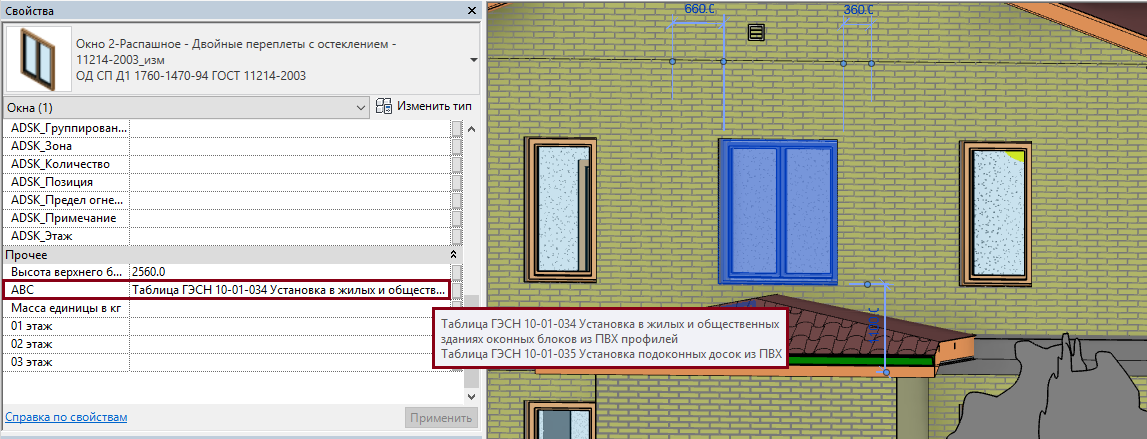Select the blue highlighted double window

coord(778,211)
